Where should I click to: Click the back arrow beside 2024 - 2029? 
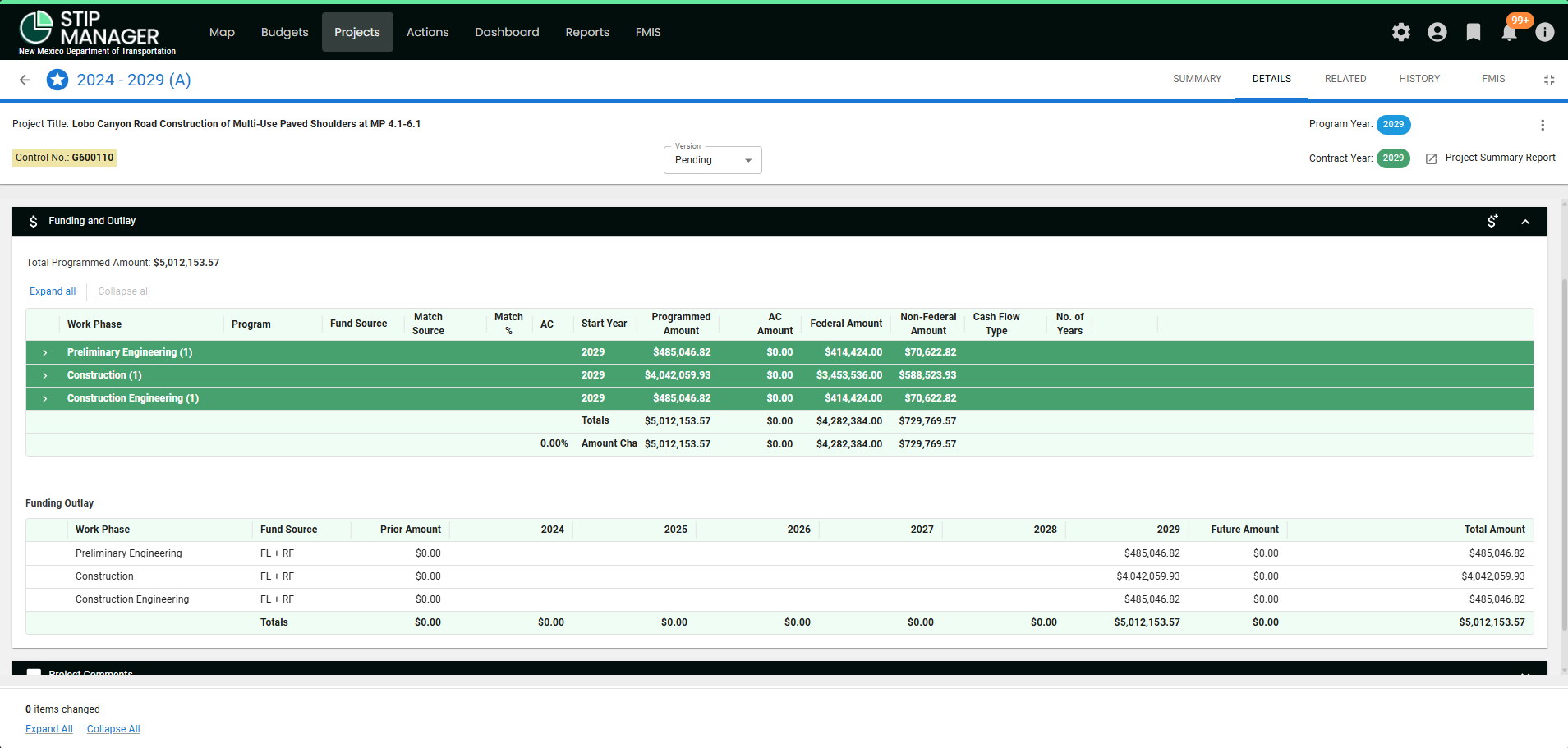coord(25,80)
